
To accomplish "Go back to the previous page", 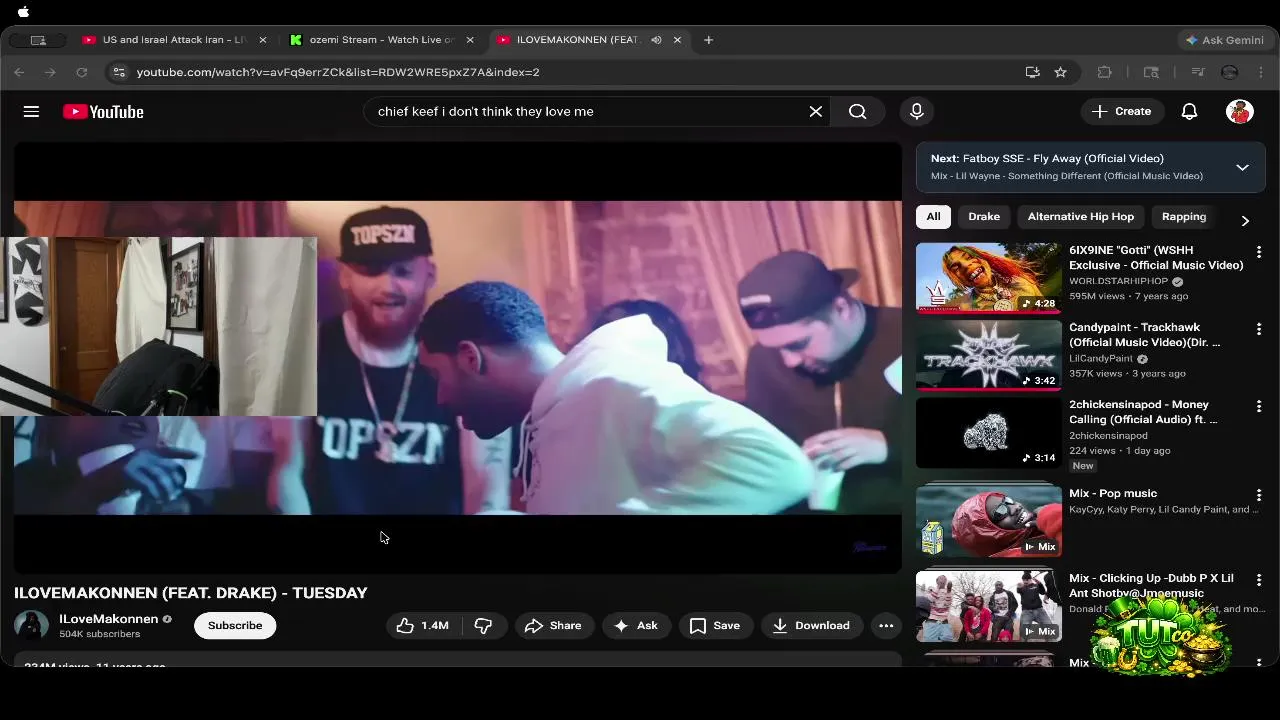I will coord(19,72).
